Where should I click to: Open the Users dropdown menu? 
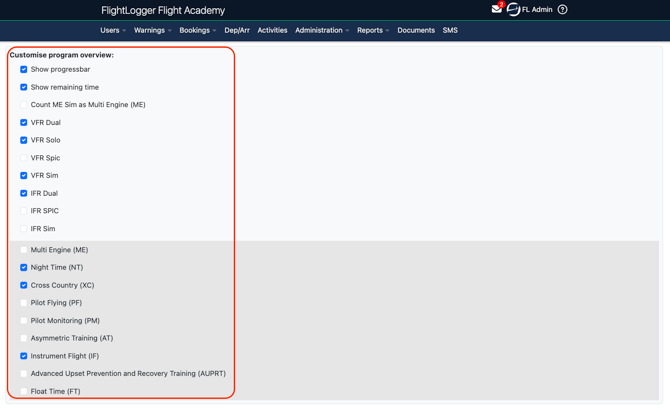pos(113,30)
